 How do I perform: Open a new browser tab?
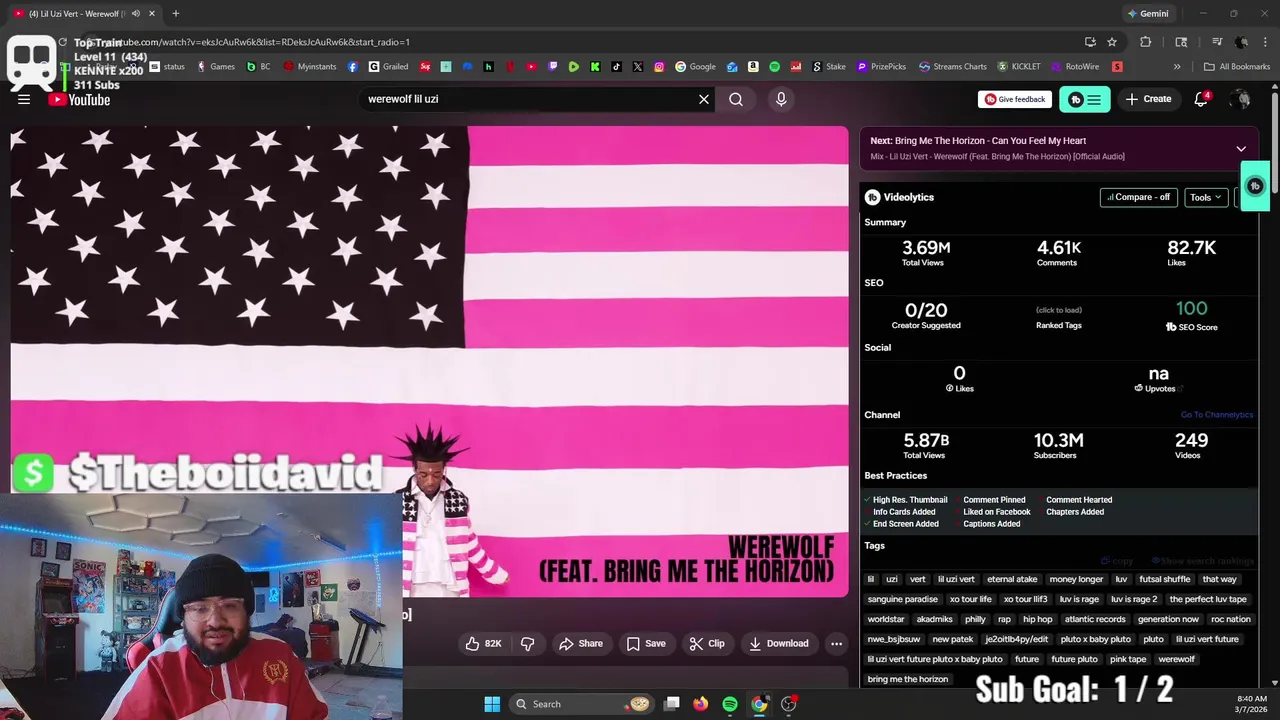click(176, 14)
